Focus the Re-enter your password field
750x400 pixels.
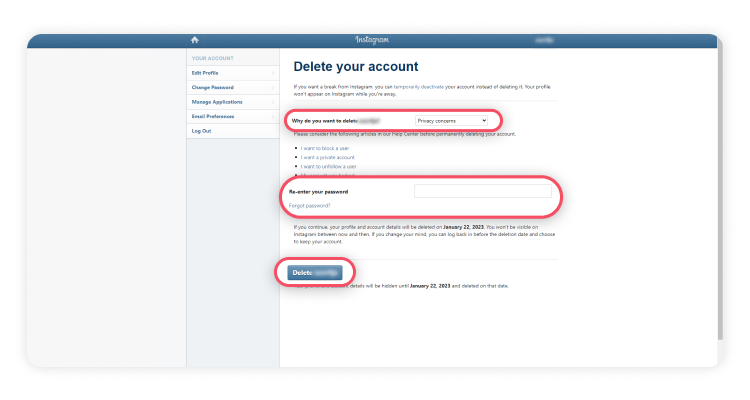coord(483,191)
